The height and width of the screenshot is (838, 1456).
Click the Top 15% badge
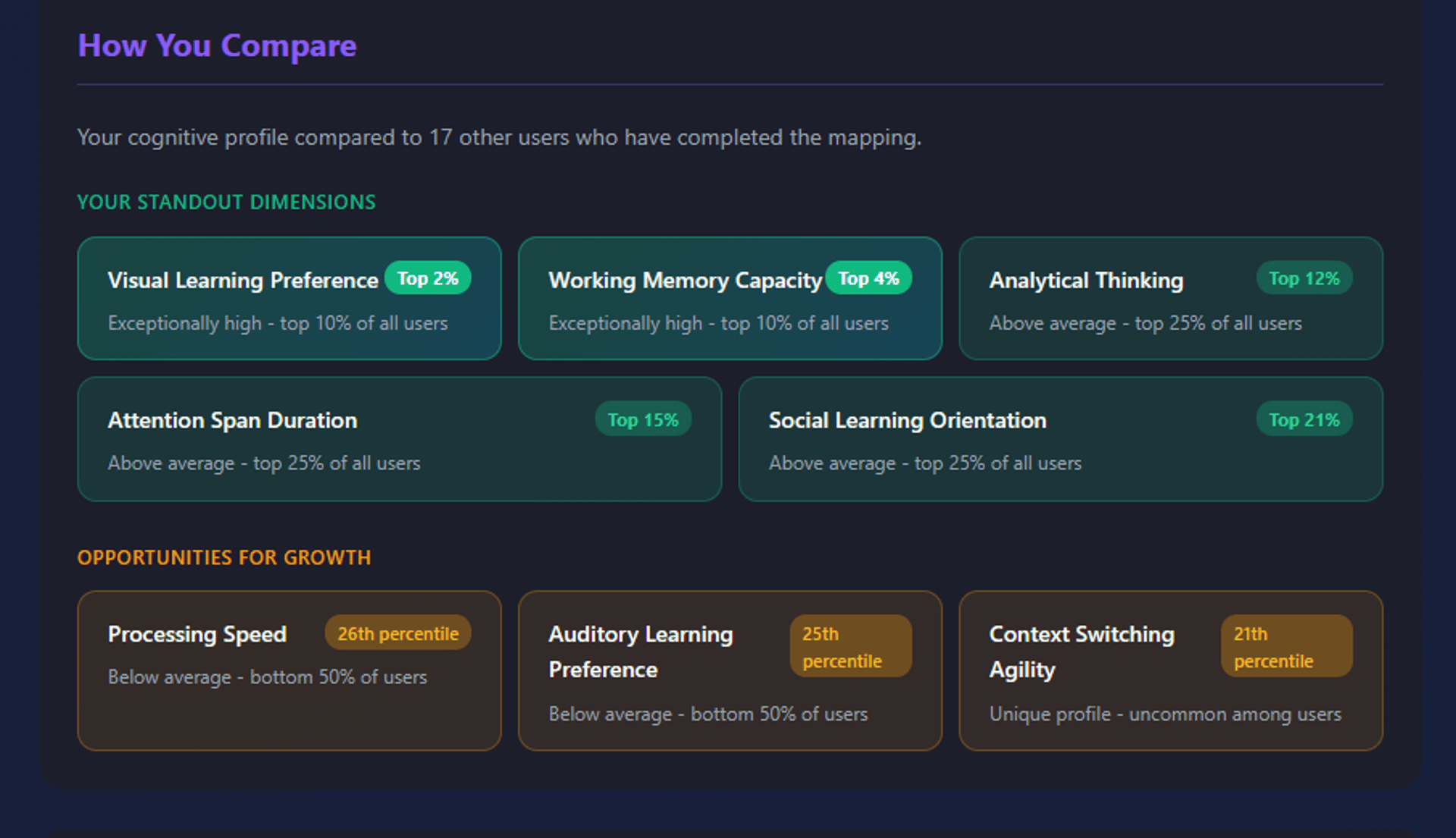click(x=642, y=420)
